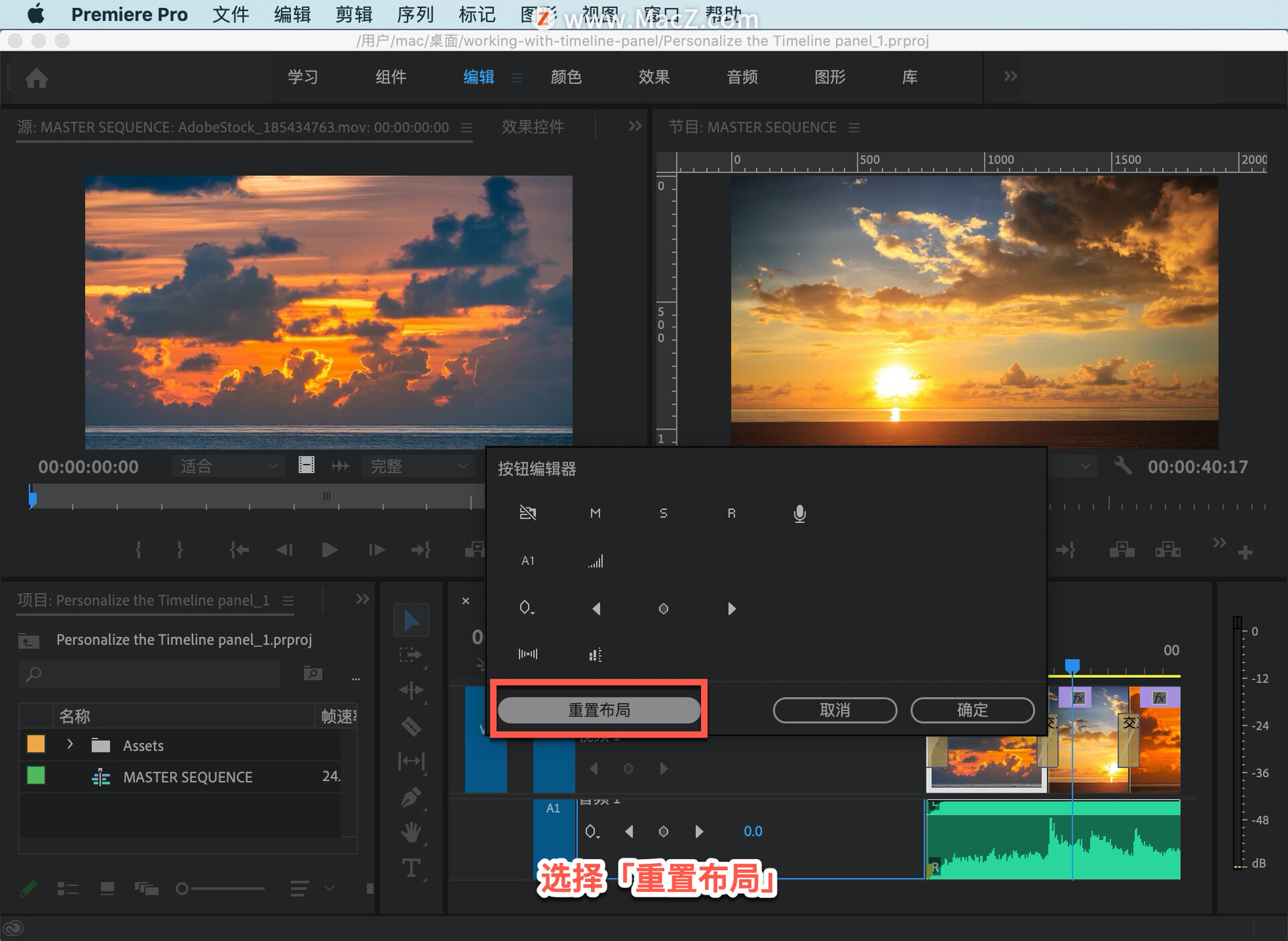Open the 文件 menu
This screenshot has height=941, width=1288.
click(x=230, y=14)
